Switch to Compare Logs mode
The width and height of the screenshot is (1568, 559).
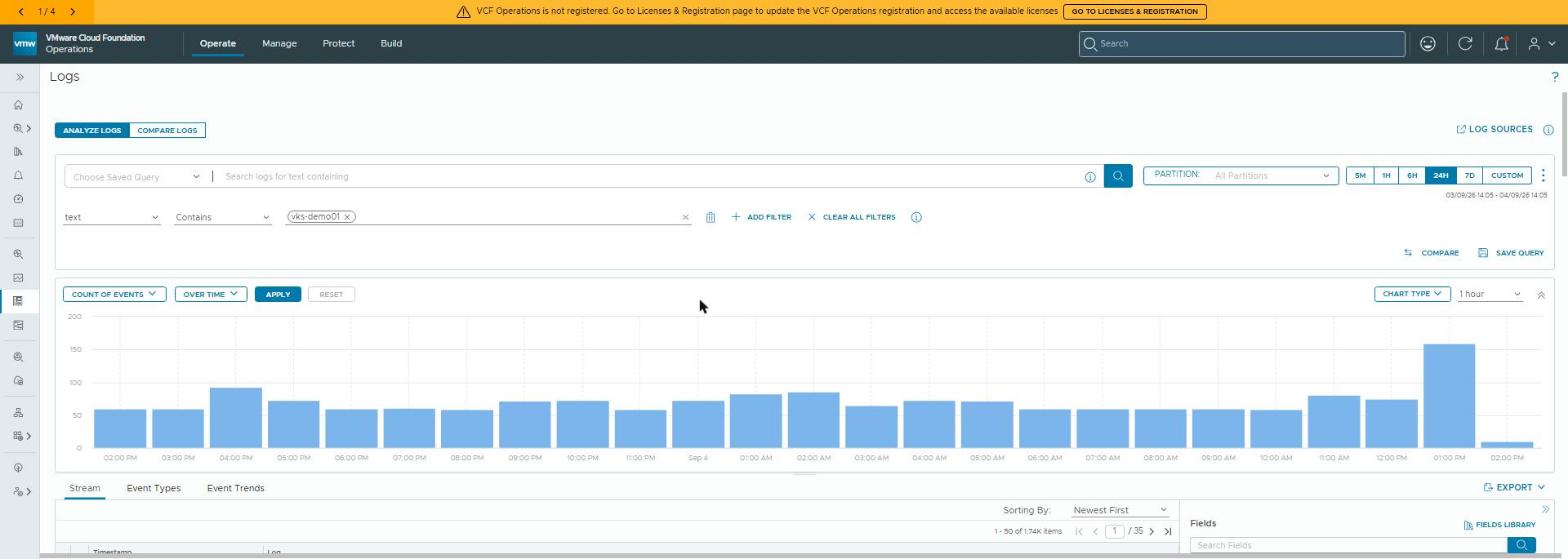pyautogui.click(x=167, y=130)
